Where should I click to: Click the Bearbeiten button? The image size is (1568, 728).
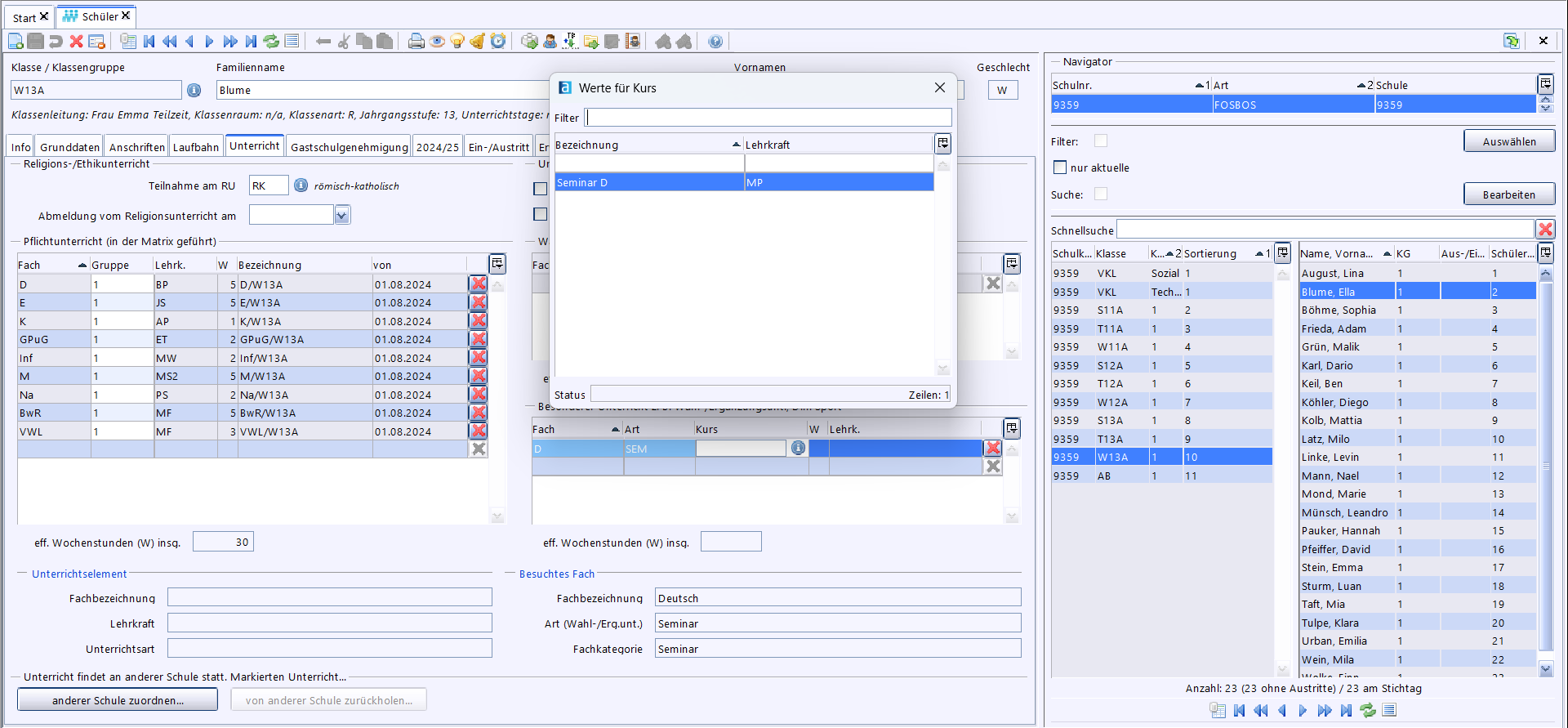tap(1509, 194)
